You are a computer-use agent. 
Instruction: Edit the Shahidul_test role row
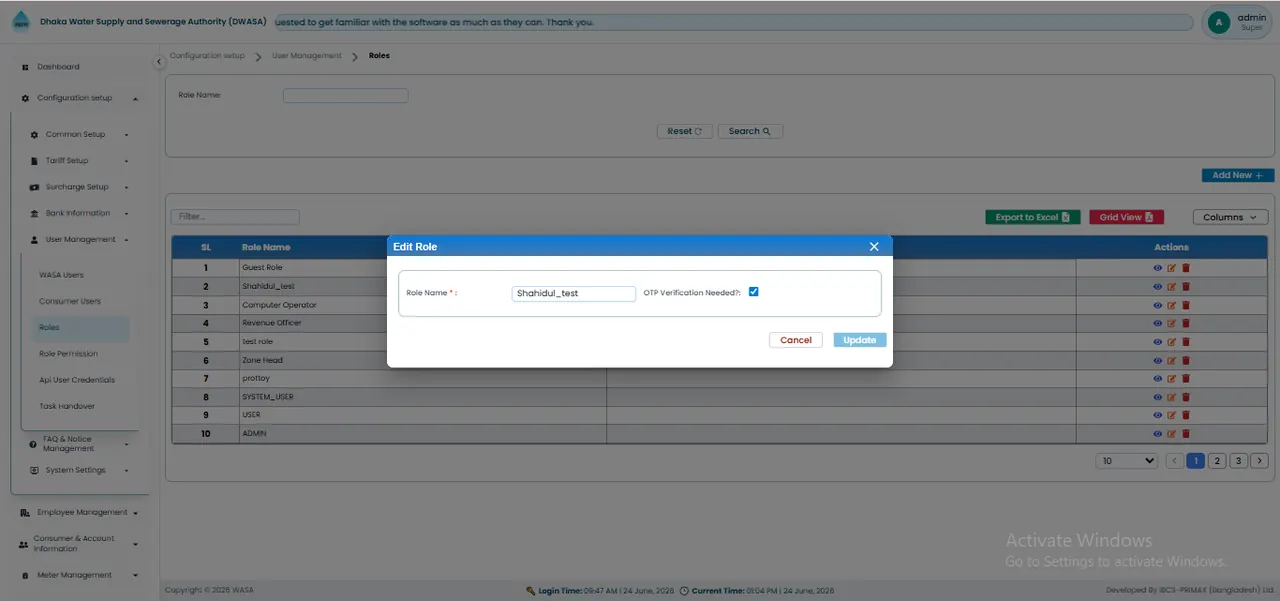1172,286
